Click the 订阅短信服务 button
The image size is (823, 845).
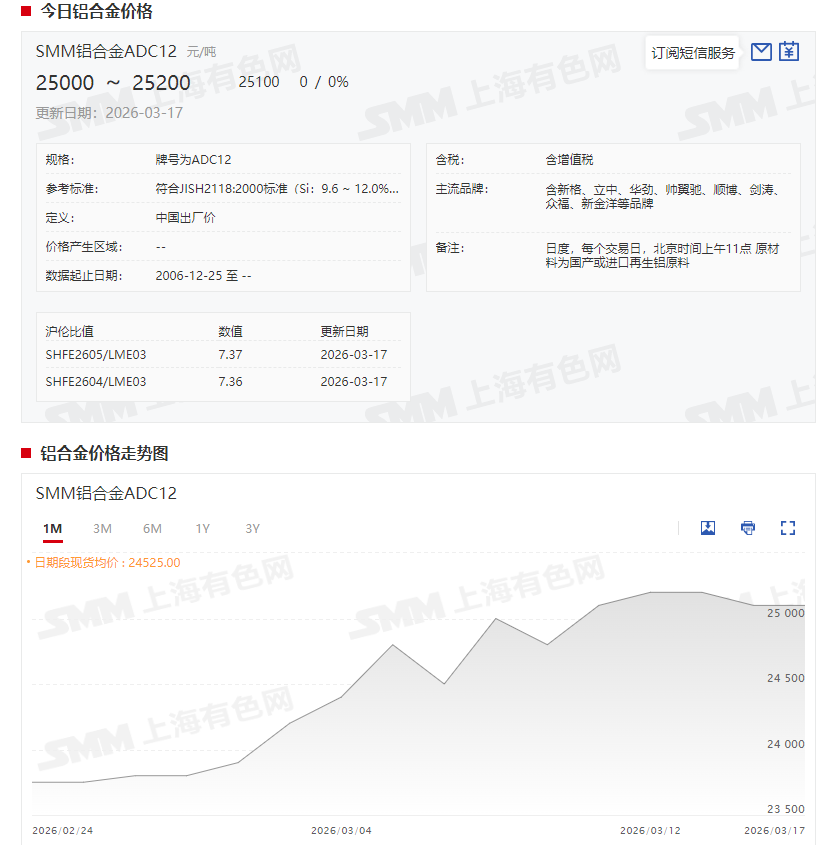pos(693,53)
